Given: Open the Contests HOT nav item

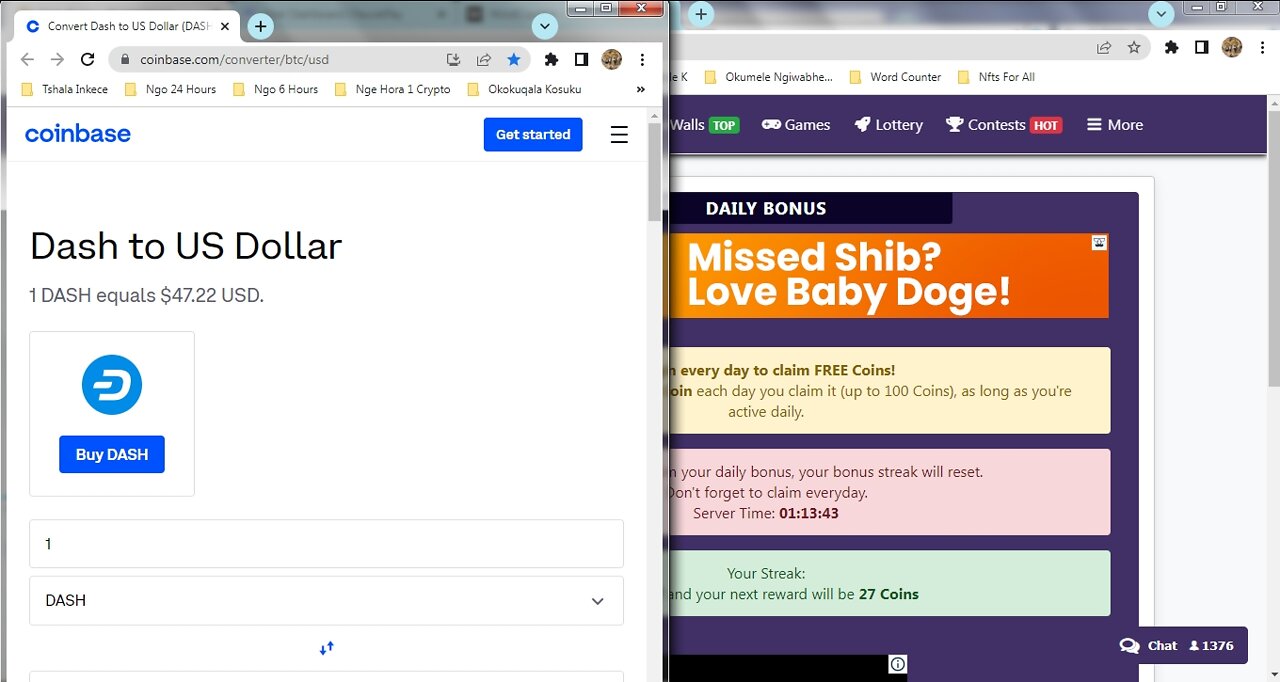Looking at the screenshot, I should click(x=1003, y=125).
